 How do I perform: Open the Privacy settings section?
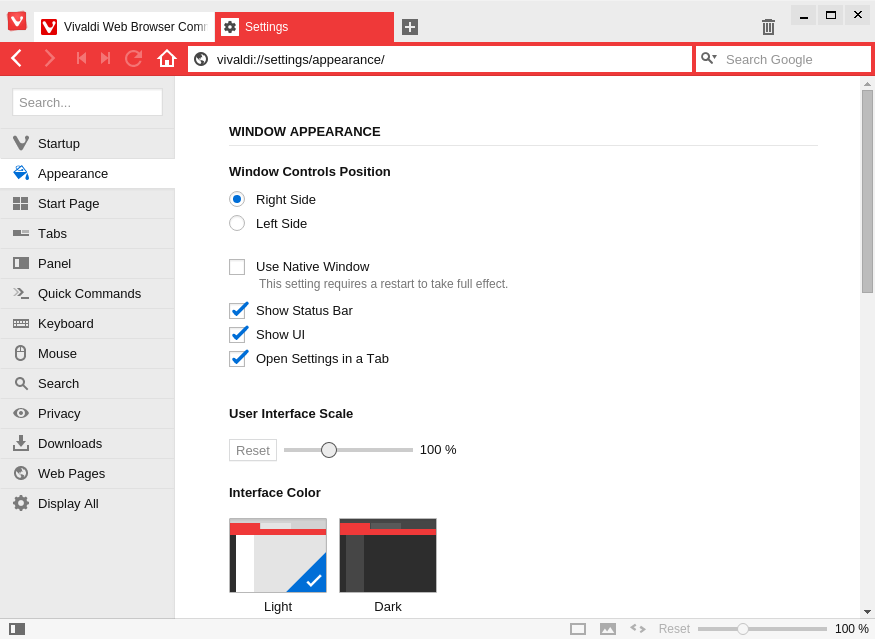tap(87, 414)
